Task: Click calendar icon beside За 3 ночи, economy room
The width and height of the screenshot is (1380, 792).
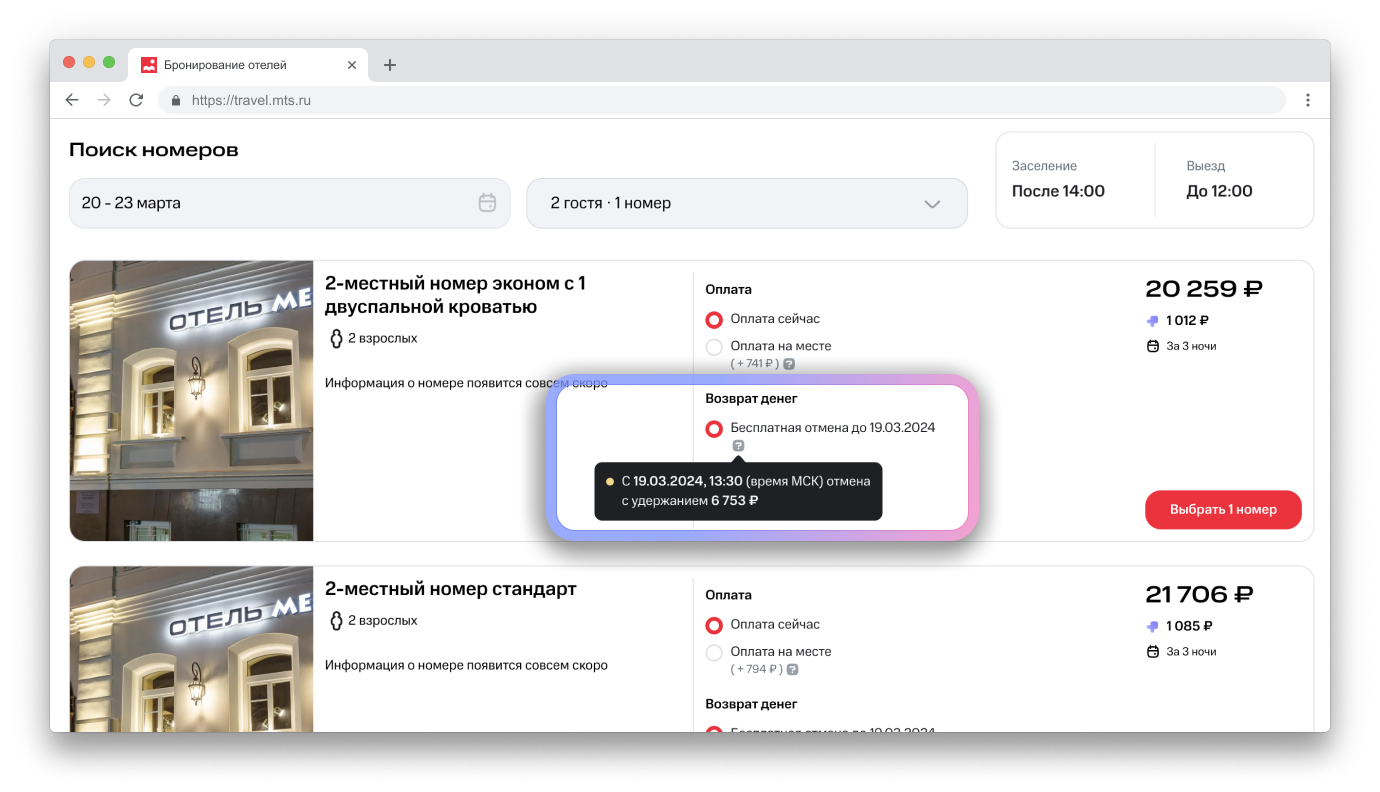Action: (1152, 346)
